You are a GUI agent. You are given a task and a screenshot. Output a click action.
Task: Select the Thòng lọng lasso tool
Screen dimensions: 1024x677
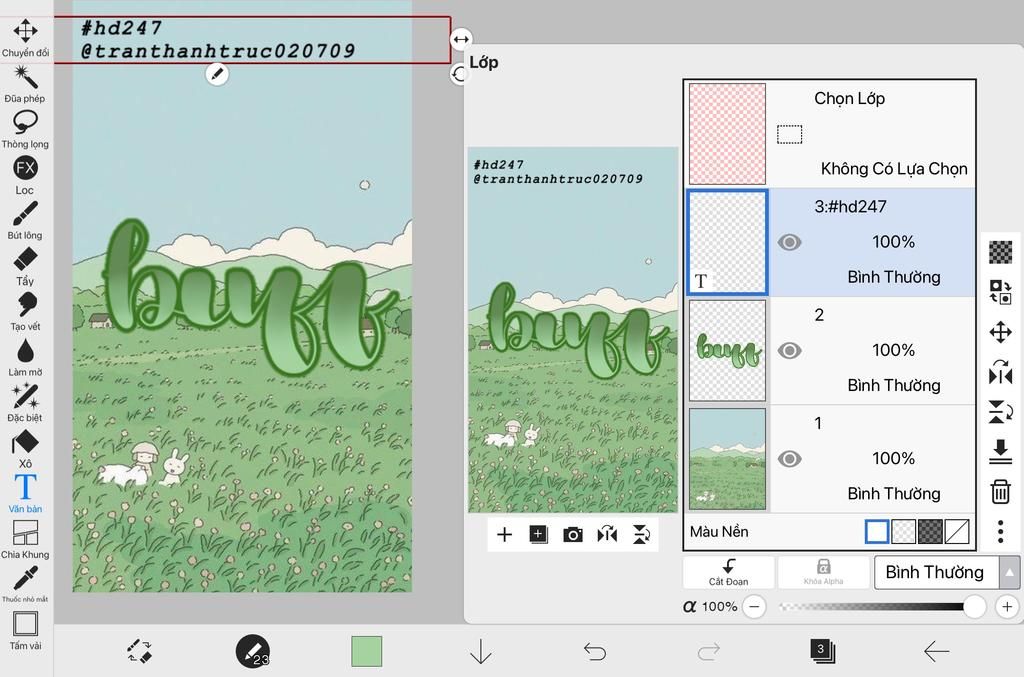point(25,129)
